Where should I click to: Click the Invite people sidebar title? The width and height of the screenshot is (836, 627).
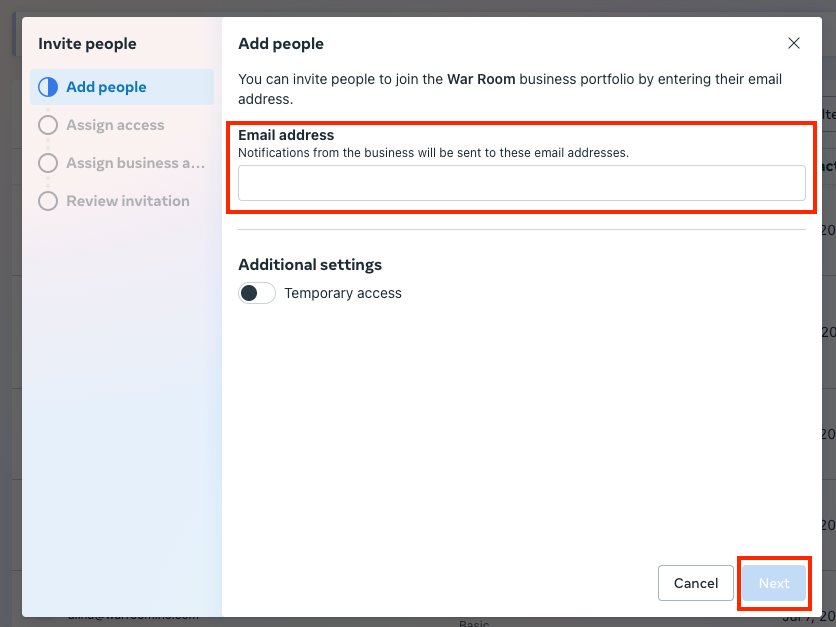click(87, 44)
